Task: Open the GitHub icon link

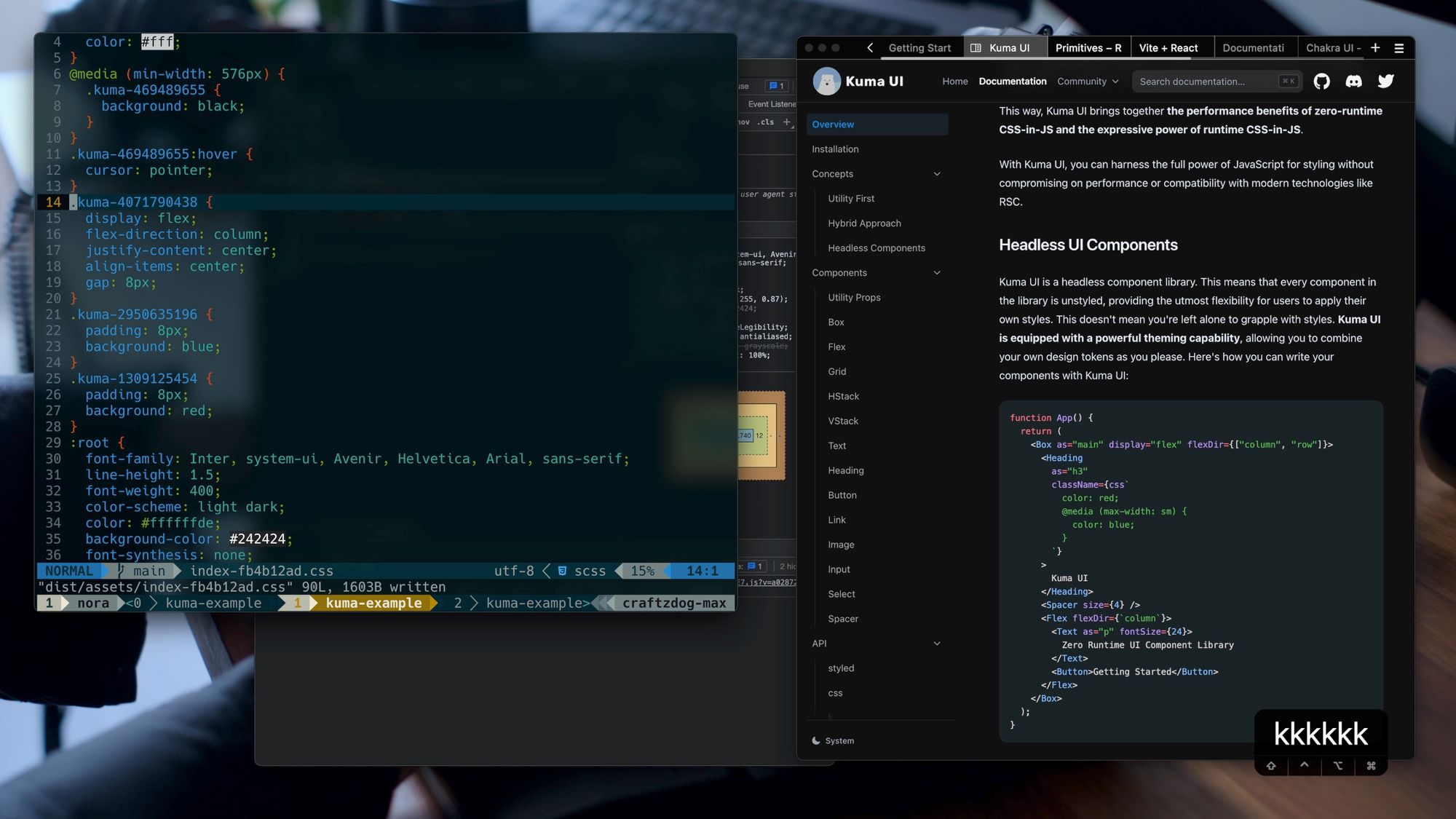Action: click(1321, 82)
